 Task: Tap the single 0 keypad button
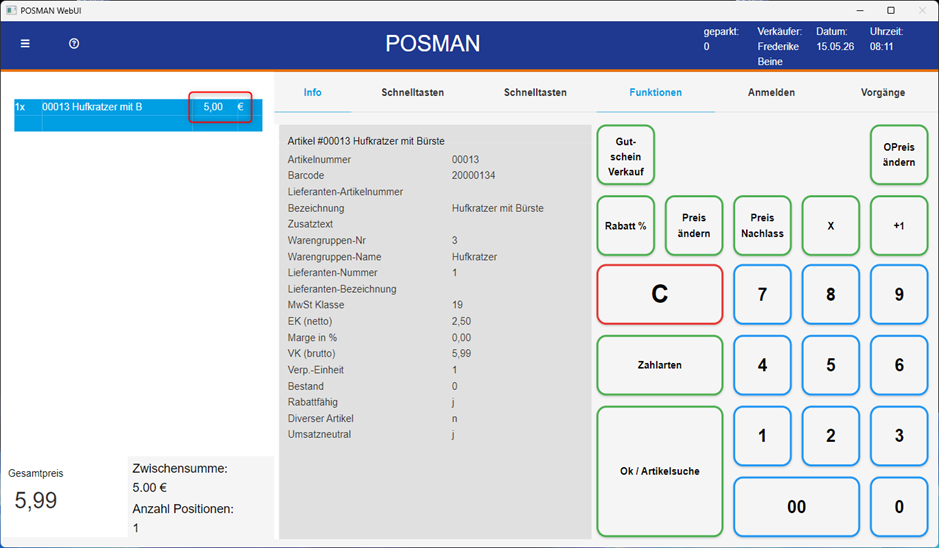point(899,507)
